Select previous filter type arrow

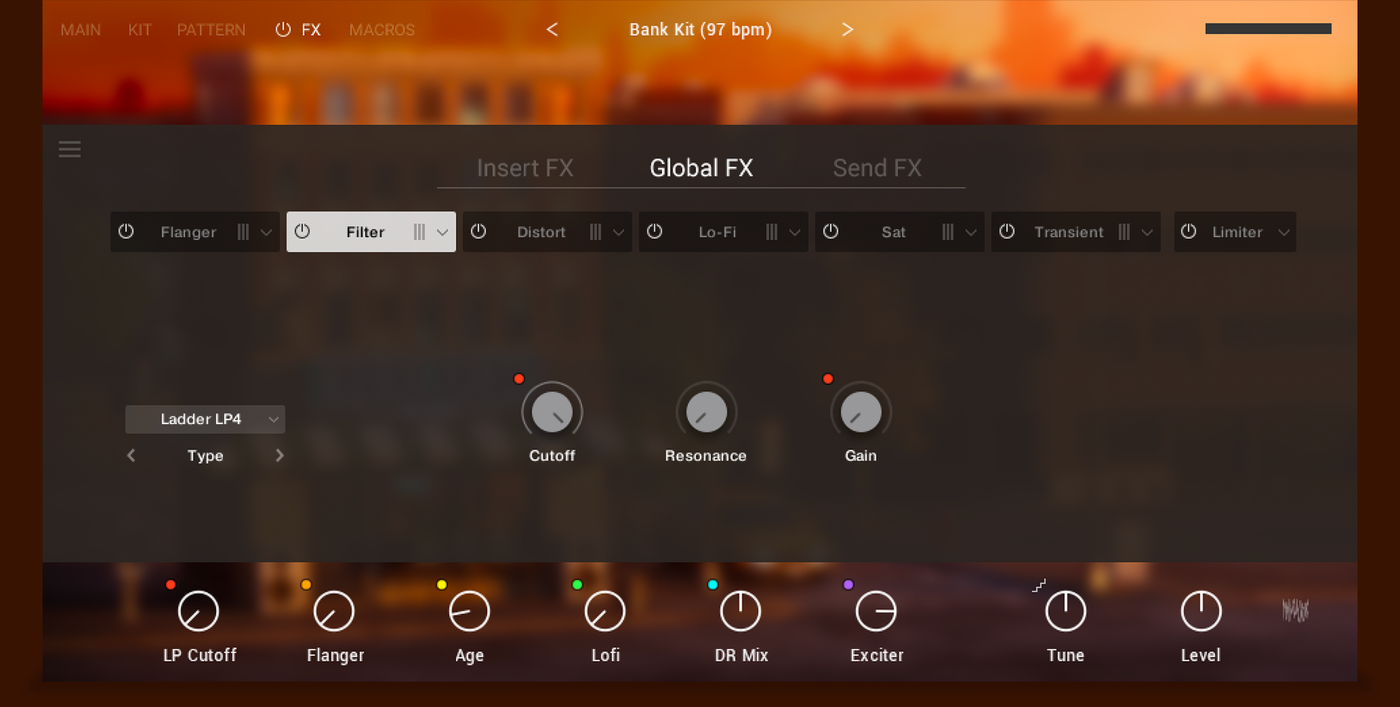(x=131, y=456)
